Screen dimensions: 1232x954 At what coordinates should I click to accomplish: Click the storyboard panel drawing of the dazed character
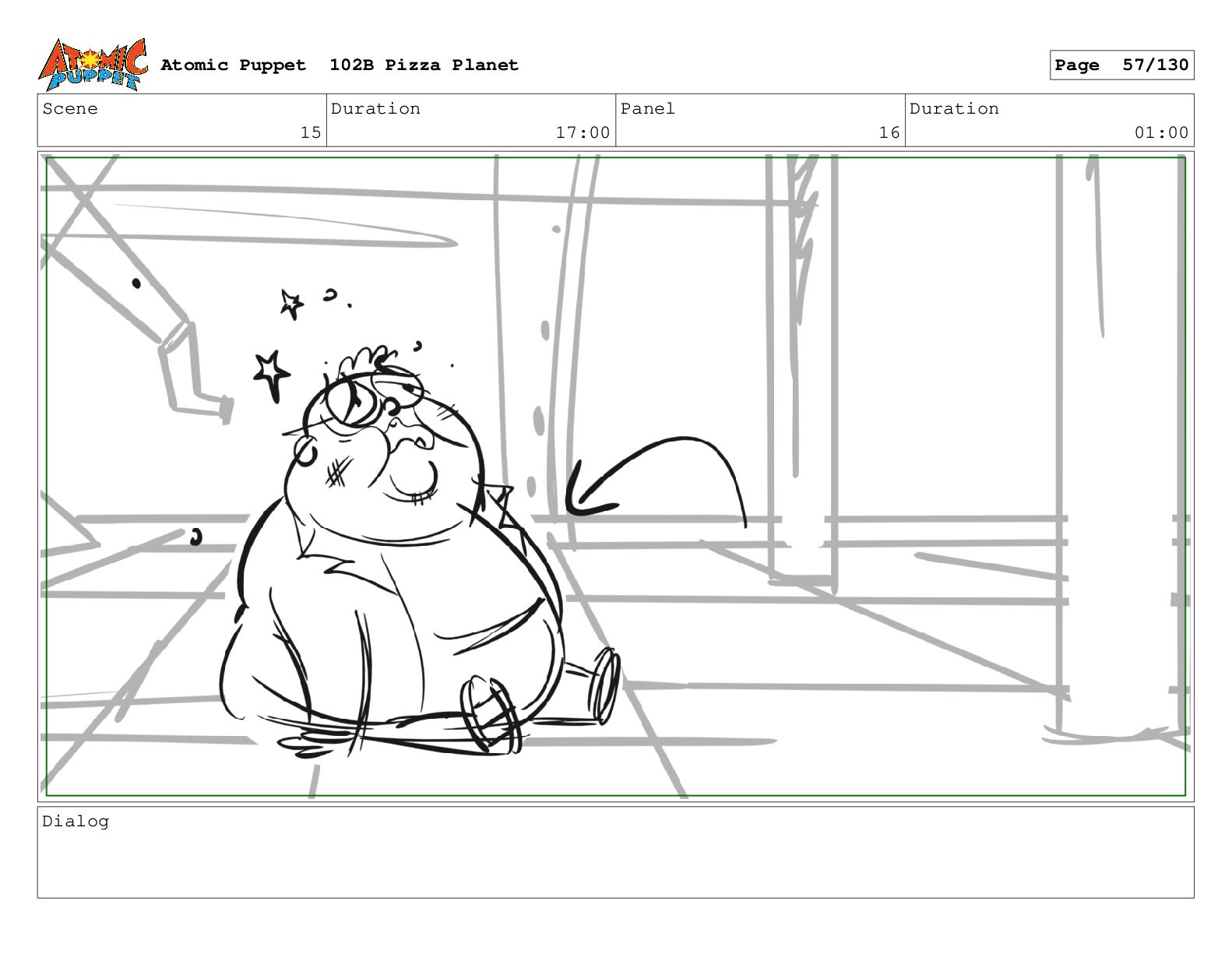[x=615, y=477]
